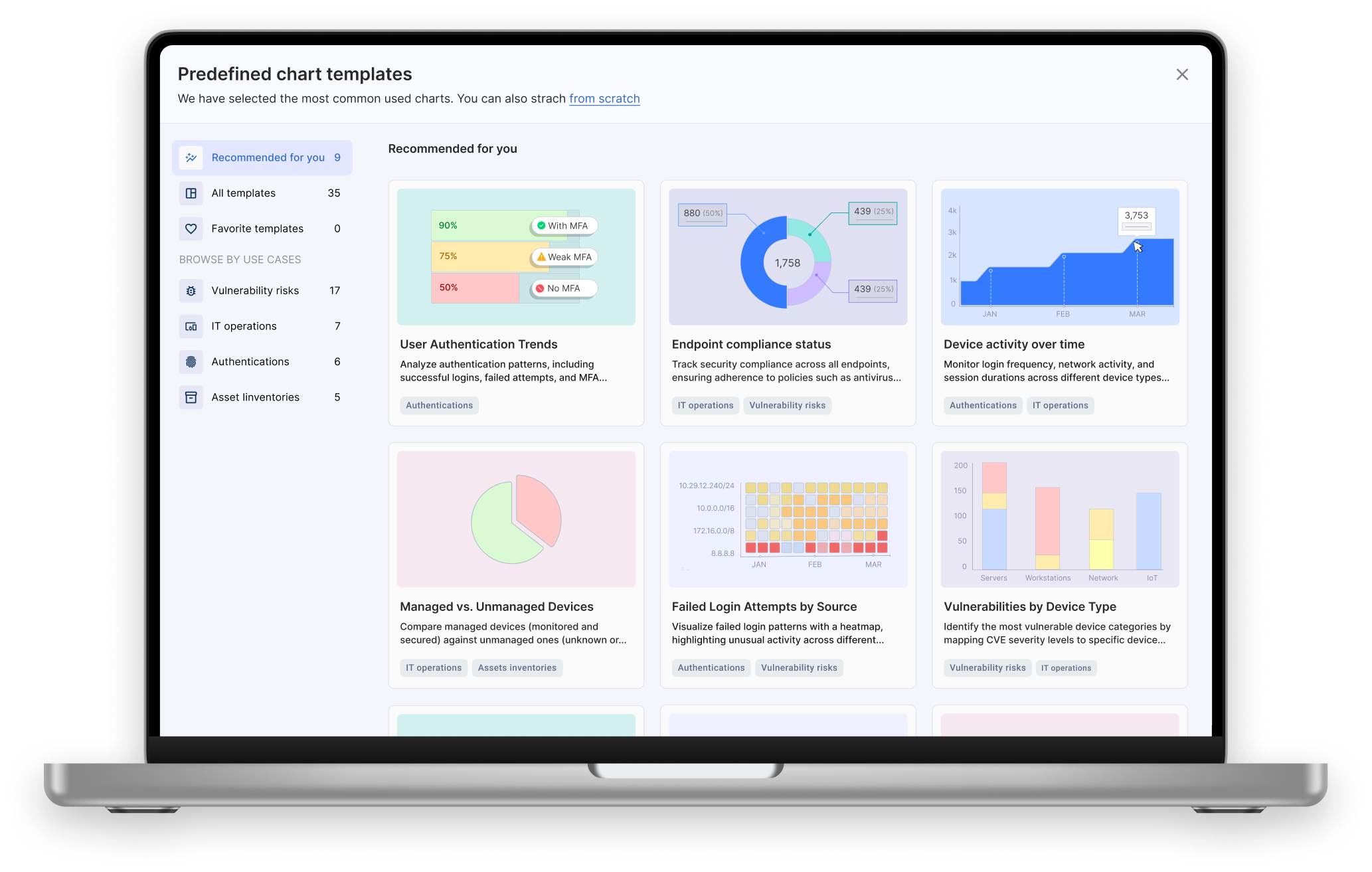The width and height of the screenshot is (1372, 872).
Task: Open User Authentication Trends chart preview
Action: 516,257
